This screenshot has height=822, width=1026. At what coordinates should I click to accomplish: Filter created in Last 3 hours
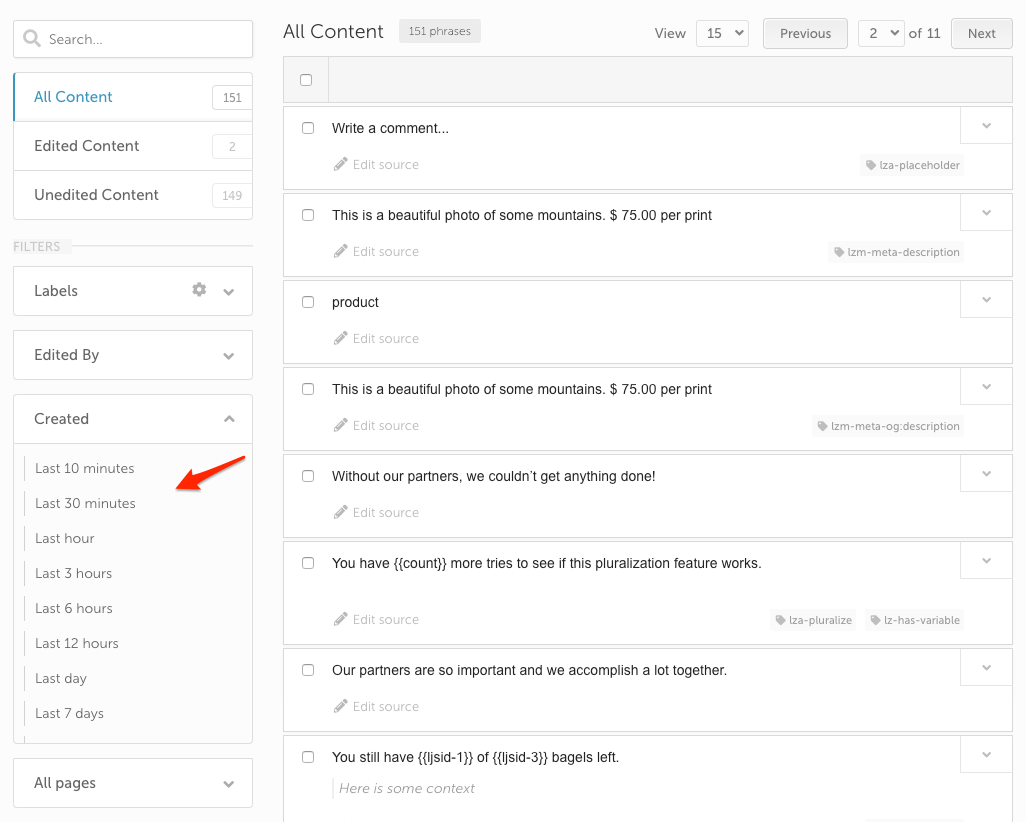pyautogui.click(x=73, y=573)
